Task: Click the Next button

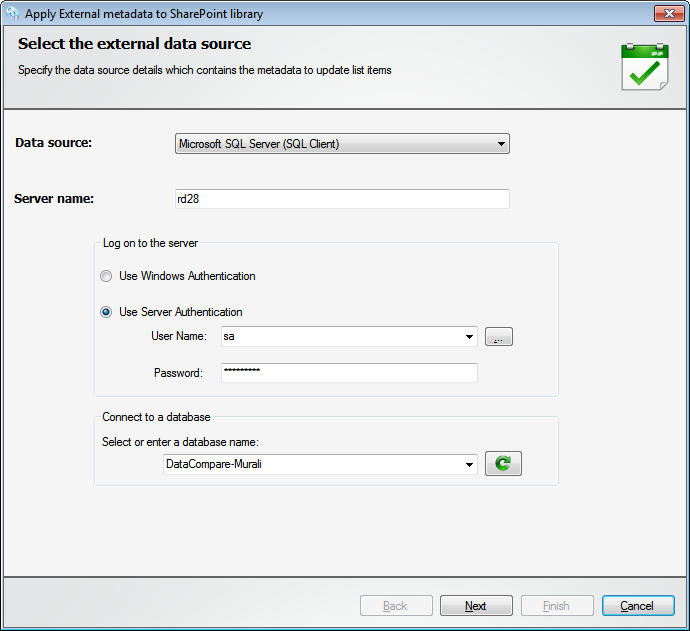Action: coord(476,606)
